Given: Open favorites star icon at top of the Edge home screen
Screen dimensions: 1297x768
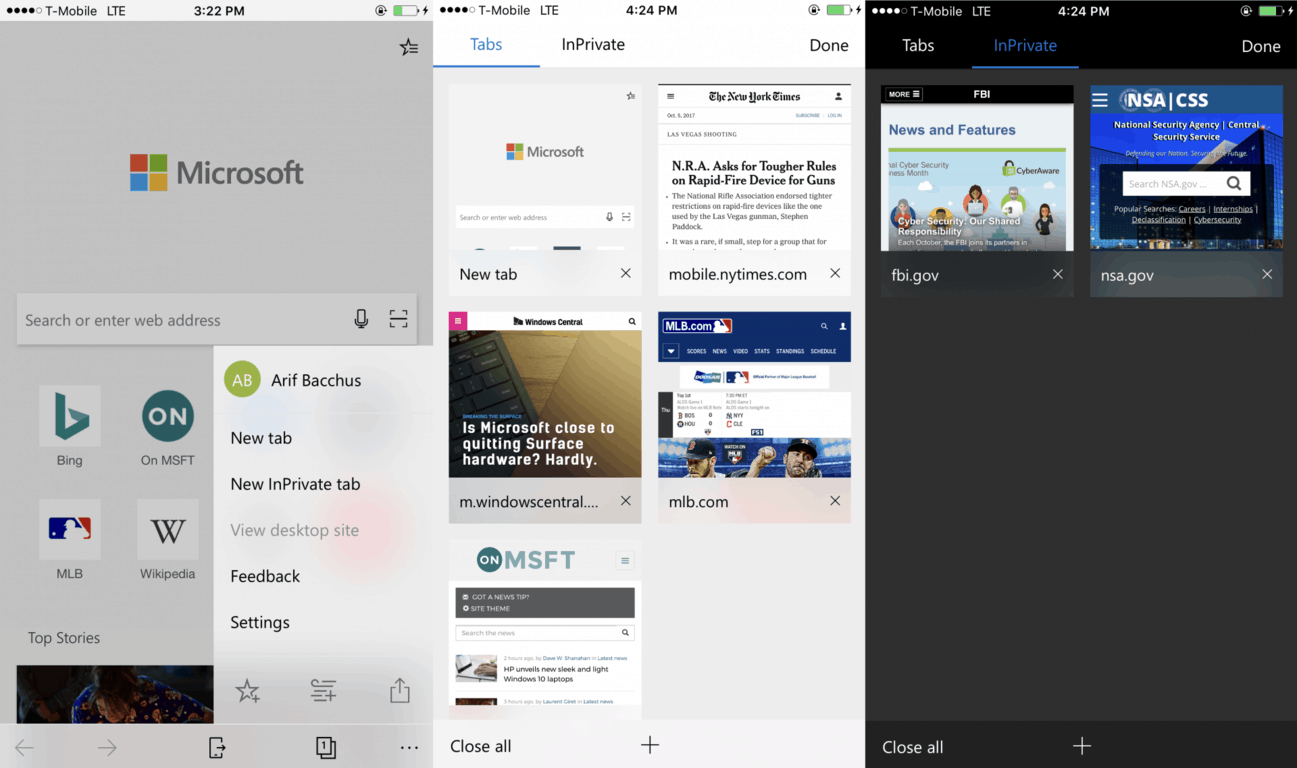Looking at the screenshot, I should tap(409, 46).
